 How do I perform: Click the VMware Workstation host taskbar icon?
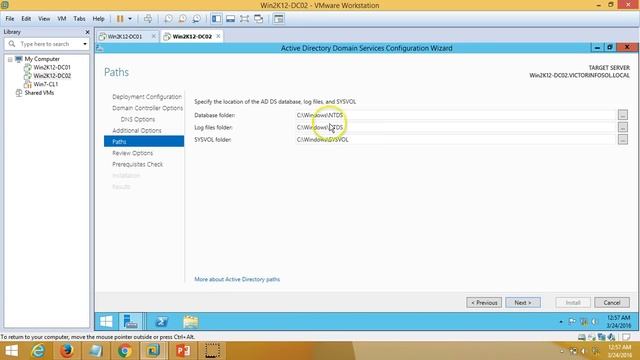(x=153, y=351)
